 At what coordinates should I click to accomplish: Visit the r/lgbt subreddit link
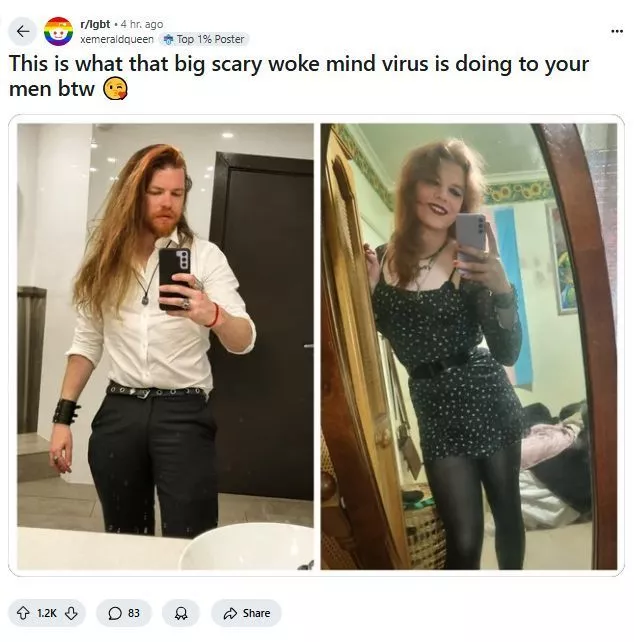point(95,25)
